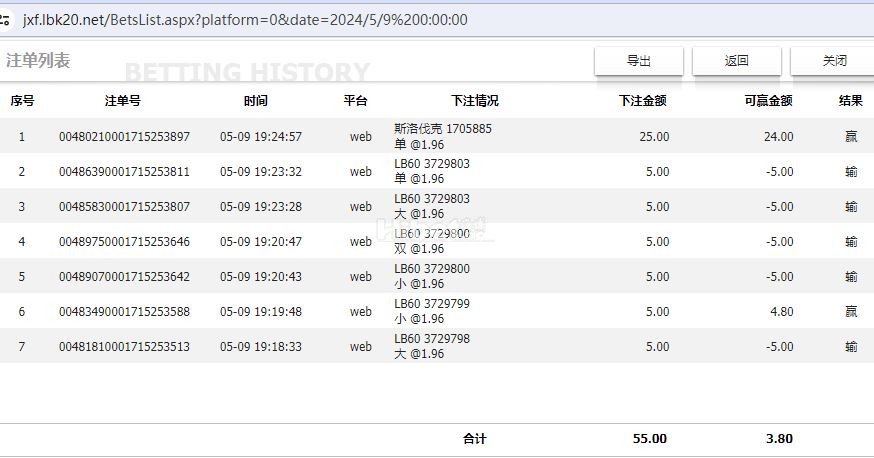Image resolution: width=874 pixels, height=458 pixels.
Task: Click the 平台 column header
Action: tap(355, 101)
